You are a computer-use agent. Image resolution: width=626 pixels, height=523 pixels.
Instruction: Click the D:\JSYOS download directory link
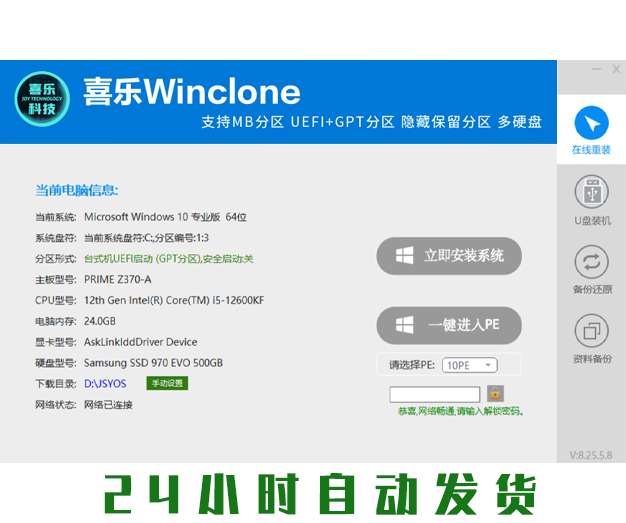coord(105,384)
